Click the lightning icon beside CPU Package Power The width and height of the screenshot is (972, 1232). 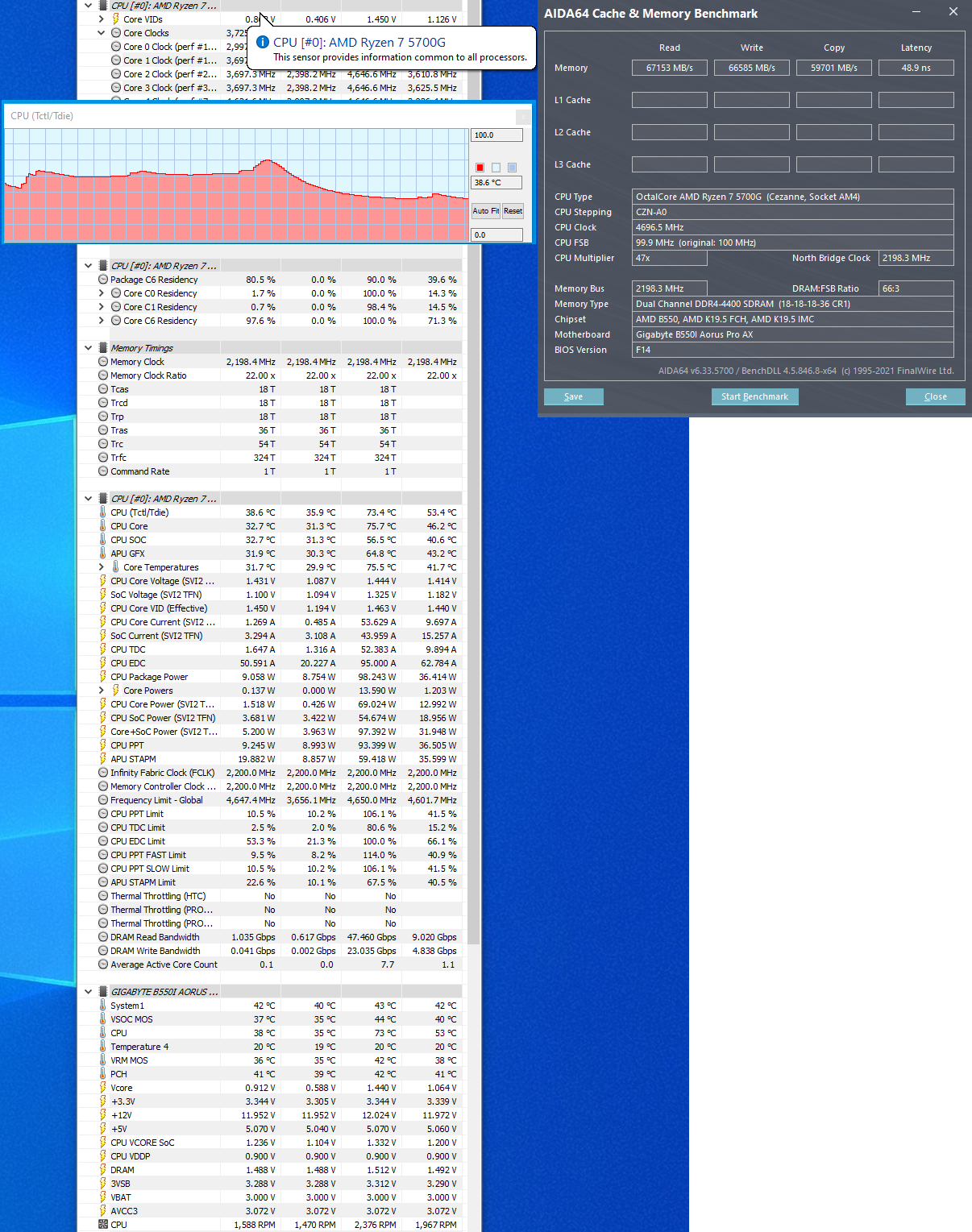(x=103, y=677)
